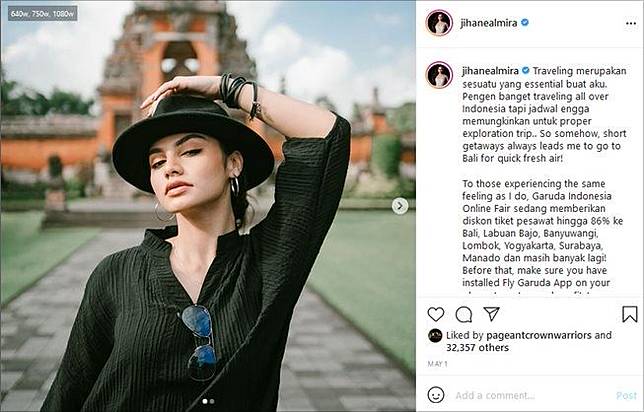
Task: Select the second carousel dot indicator
Action: click(212, 401)
